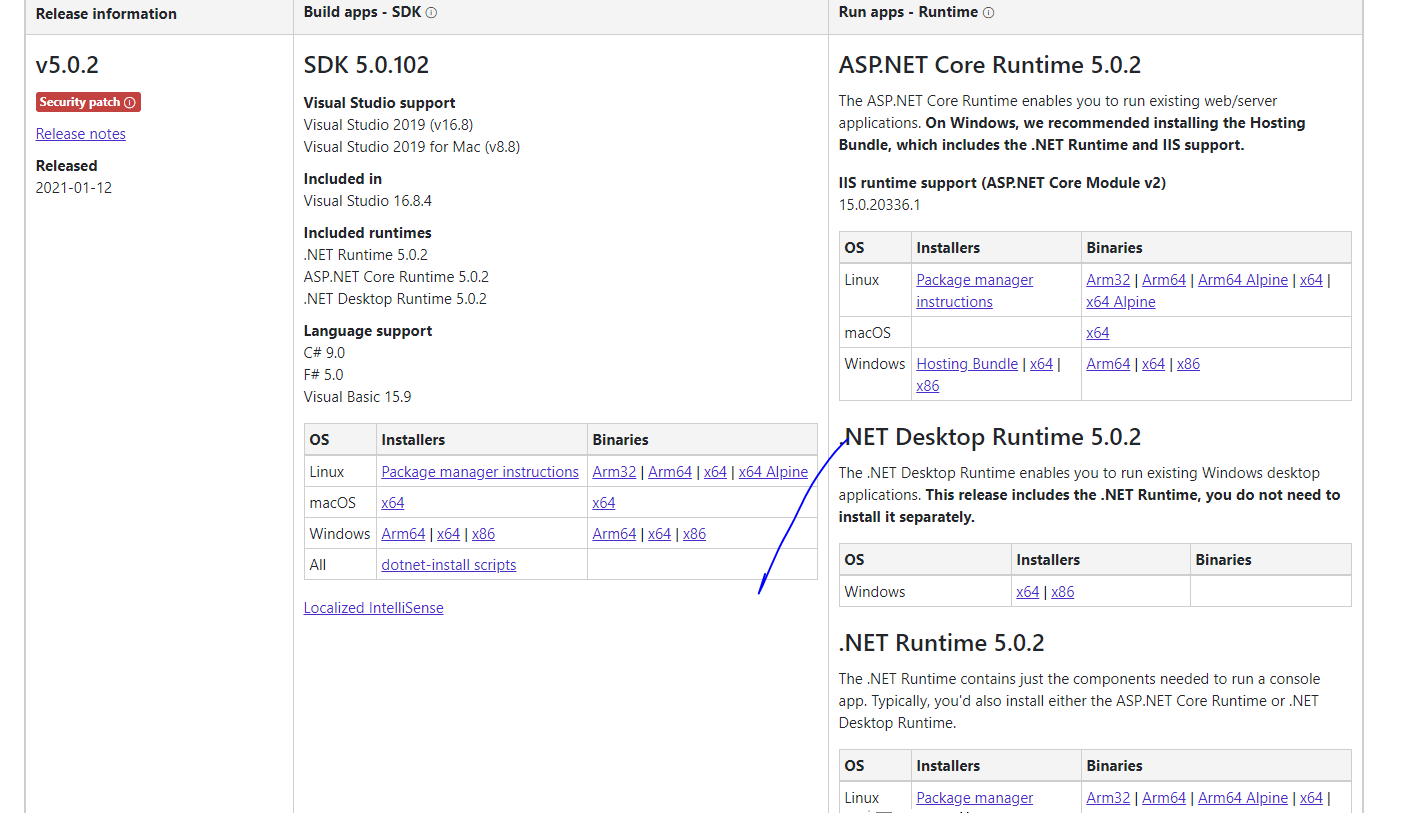Click the v5.0.2 version heading
This screenshot has height=813, width=1409.
(67, 66)
